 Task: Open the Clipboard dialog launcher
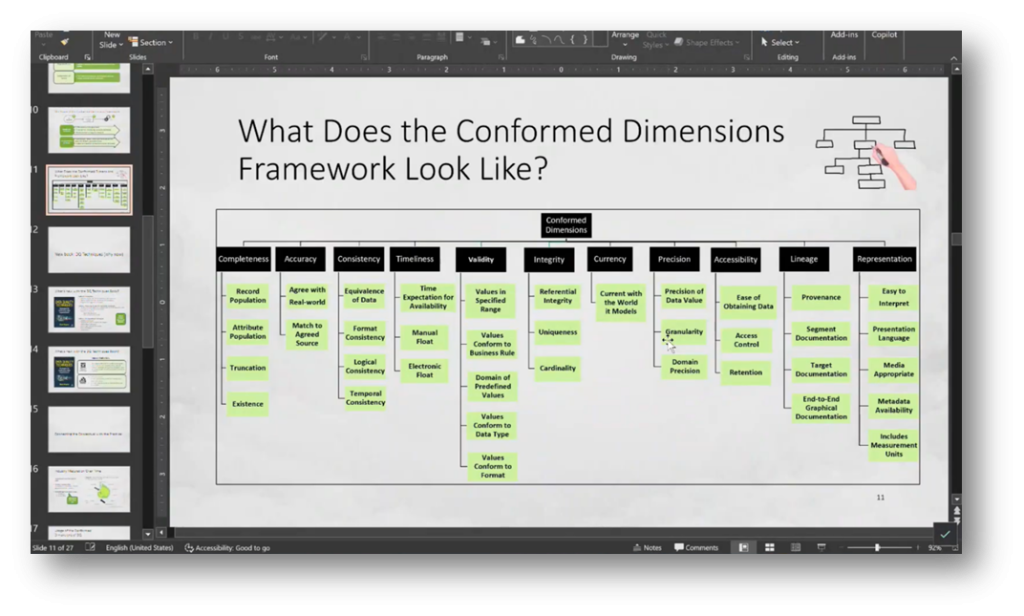[88, 57]
